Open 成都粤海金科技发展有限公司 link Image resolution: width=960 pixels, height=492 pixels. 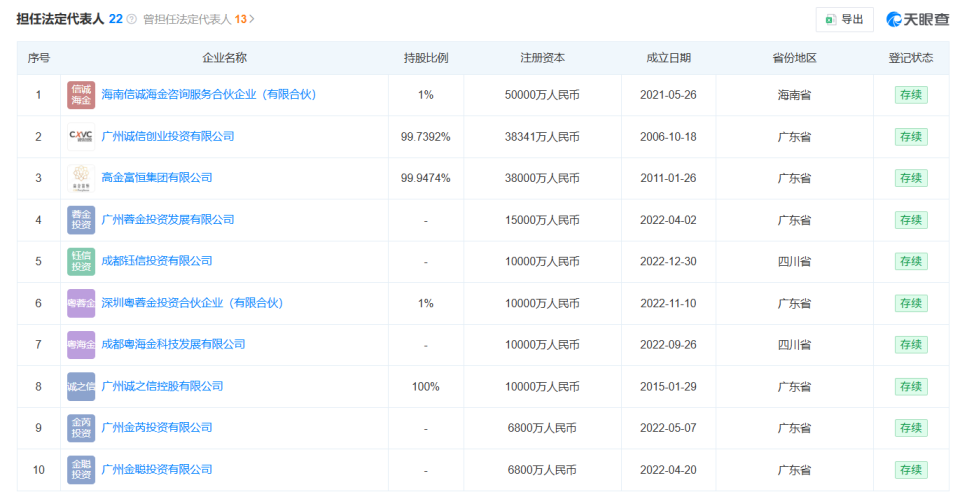[x=173, y=345]
